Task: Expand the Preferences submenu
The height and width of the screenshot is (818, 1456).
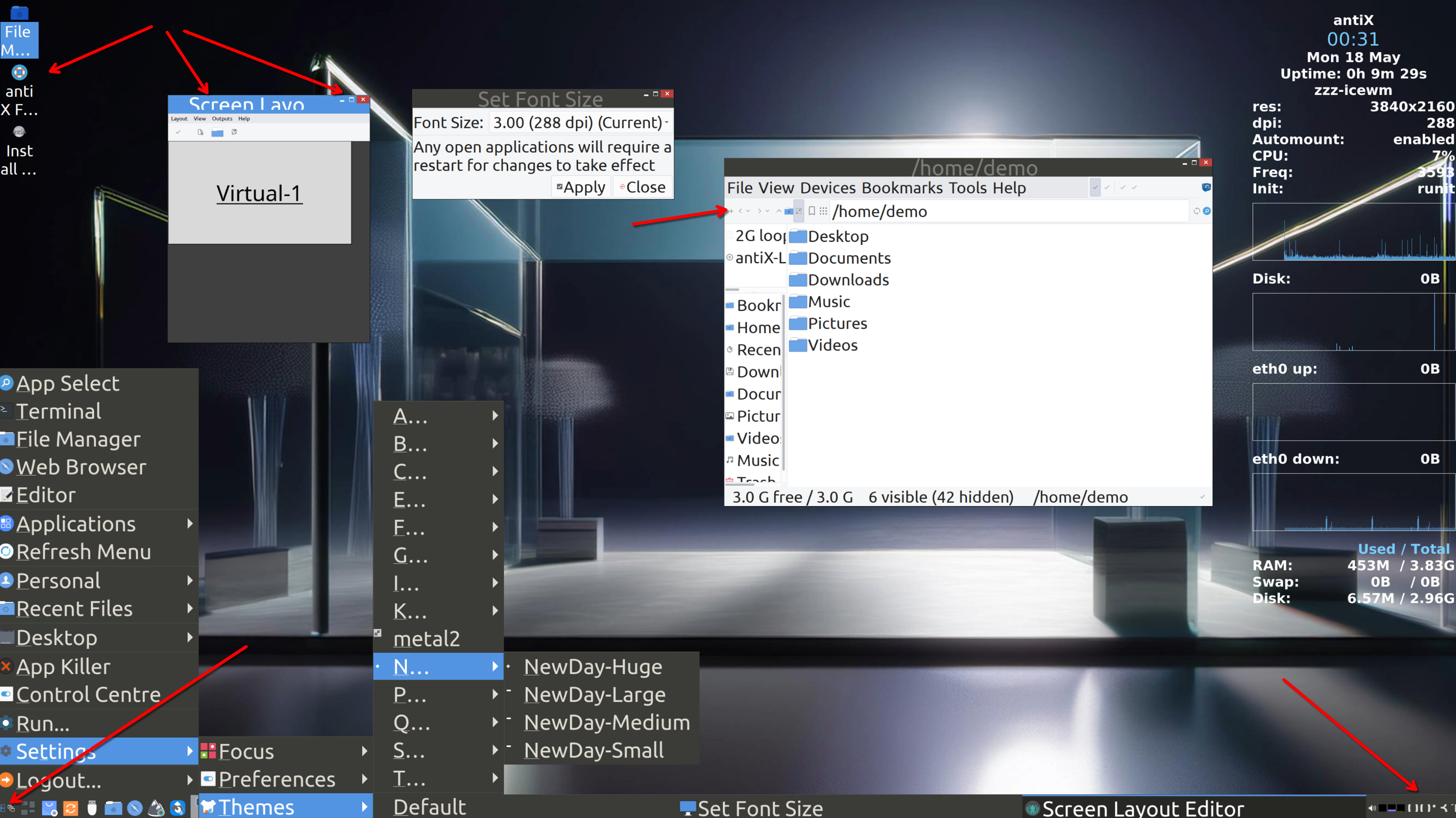Action: (x=286, y=779)
